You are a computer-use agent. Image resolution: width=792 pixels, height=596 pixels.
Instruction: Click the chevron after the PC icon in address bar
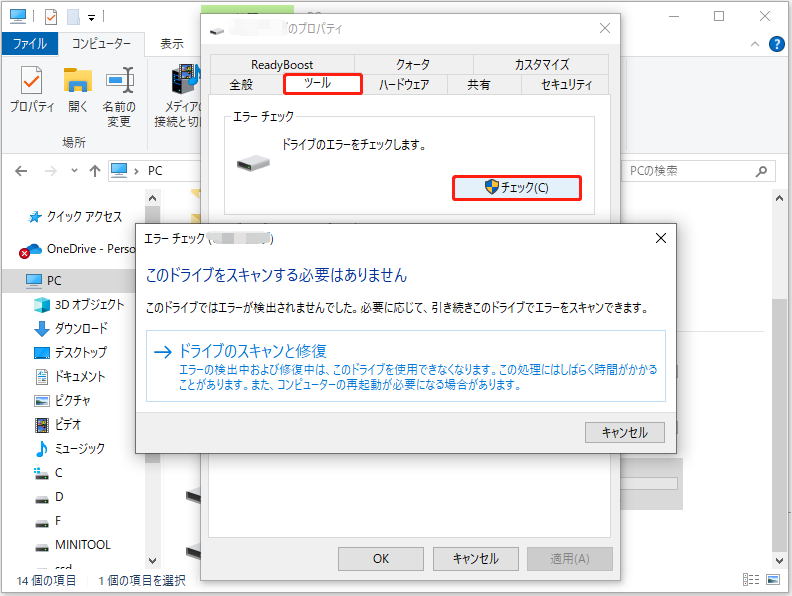(136, 172)
